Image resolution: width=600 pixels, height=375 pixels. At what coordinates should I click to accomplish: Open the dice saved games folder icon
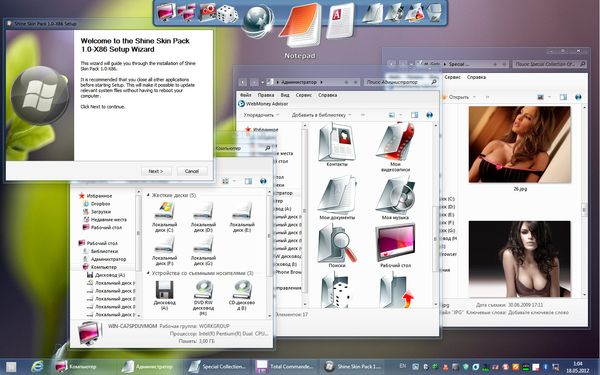pos(335,290)
